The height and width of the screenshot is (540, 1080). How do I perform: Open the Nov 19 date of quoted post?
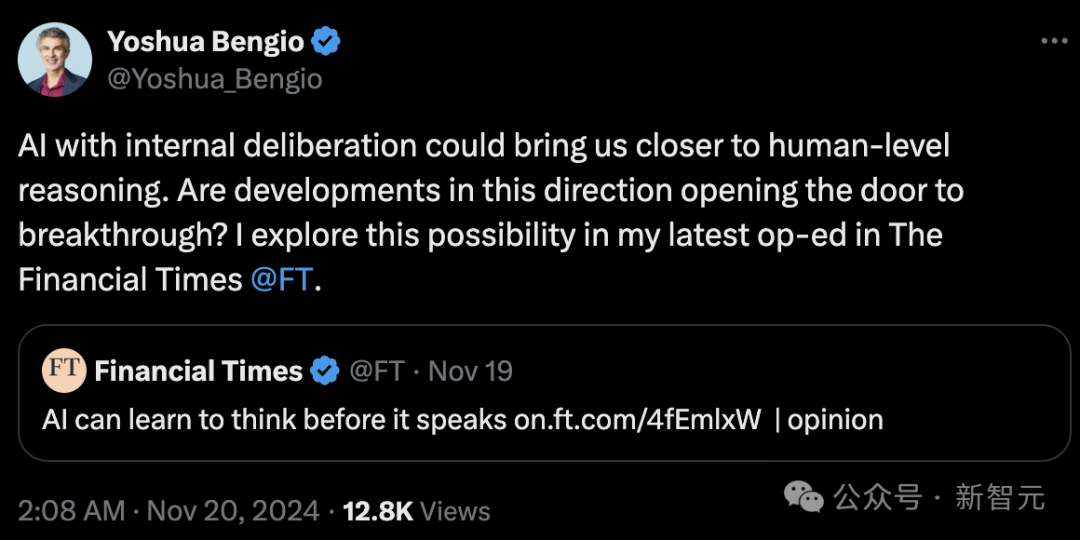(470, 372)
